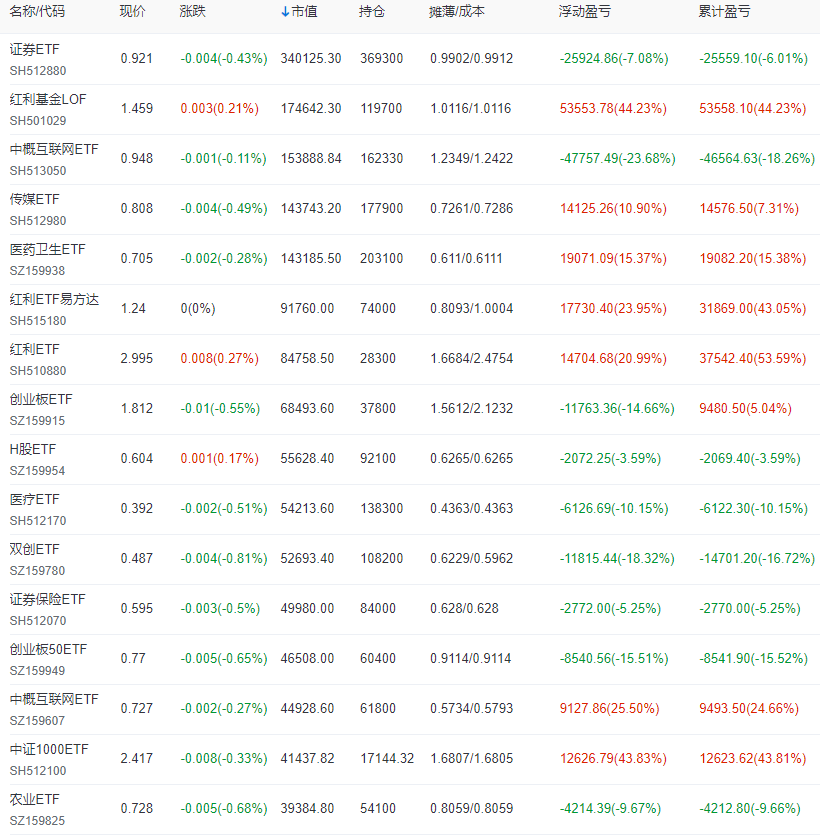The width and height of the screenshot is (820, 838).
Task: Open 红利基金LOF fund name
Action: (x=48, y=99)
